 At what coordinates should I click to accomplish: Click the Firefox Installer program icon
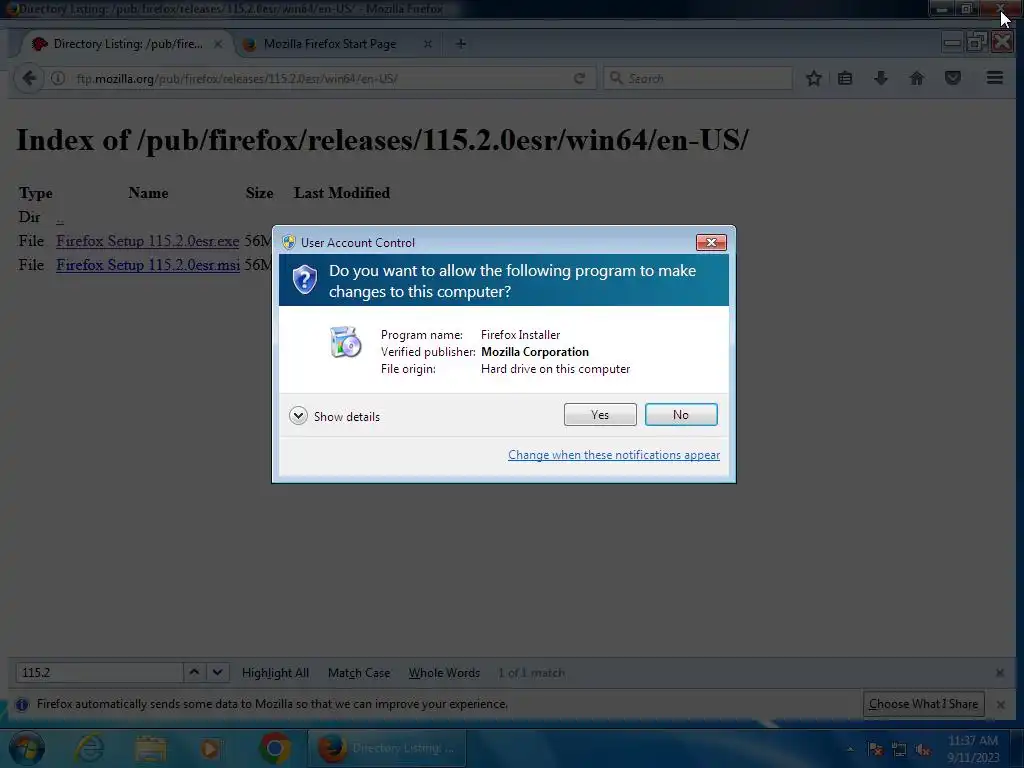(x=345, y=342)
